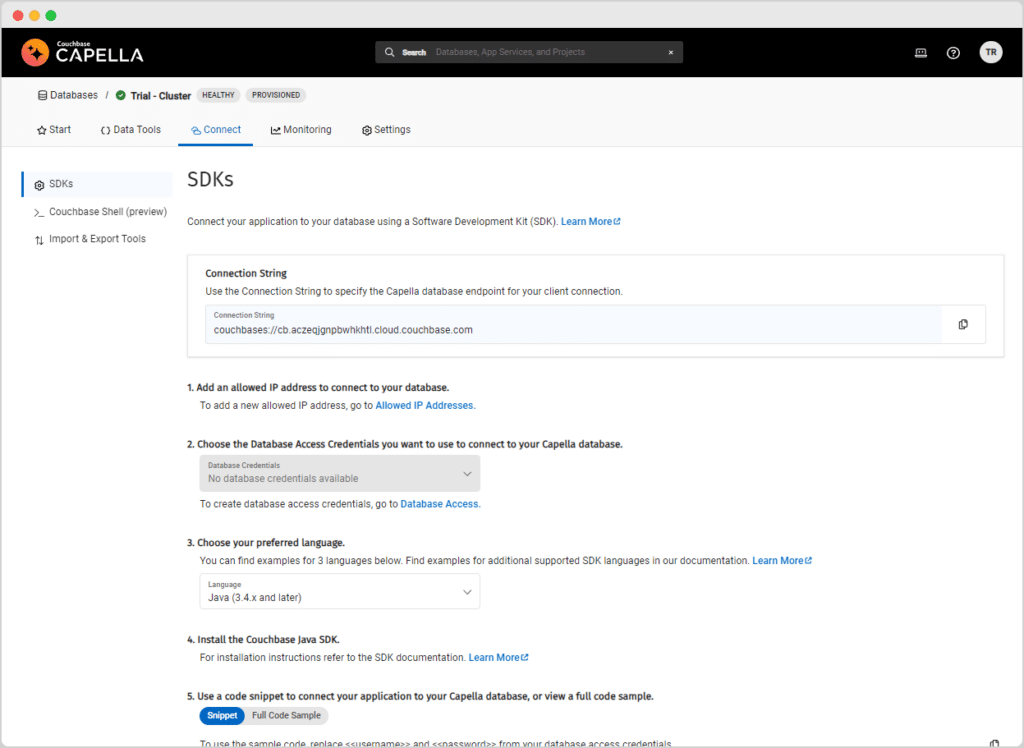Open the Settings tab

(x=386, y=129)
